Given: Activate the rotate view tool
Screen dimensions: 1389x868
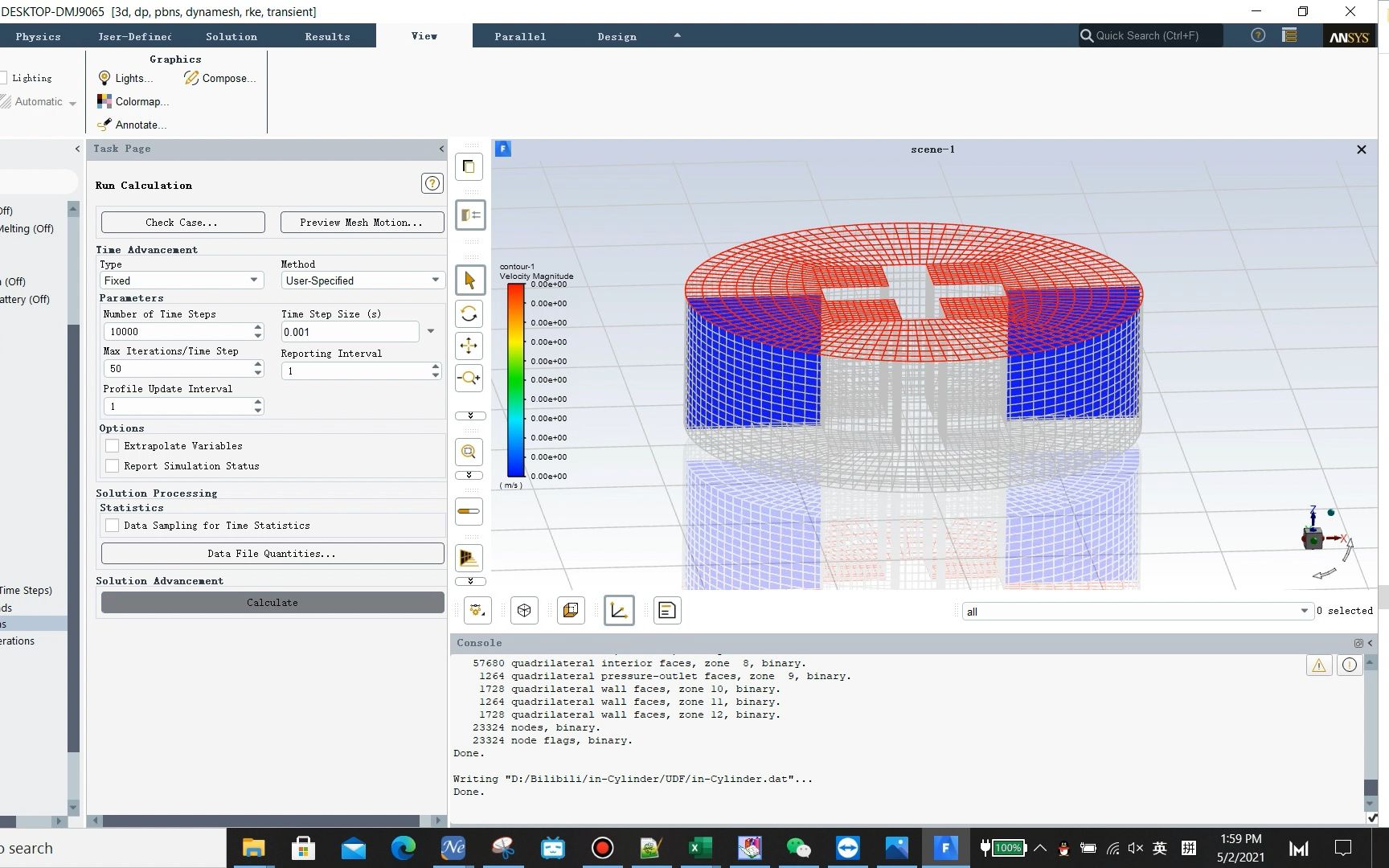Looking at the screenshot, I should tap(469, 313).
